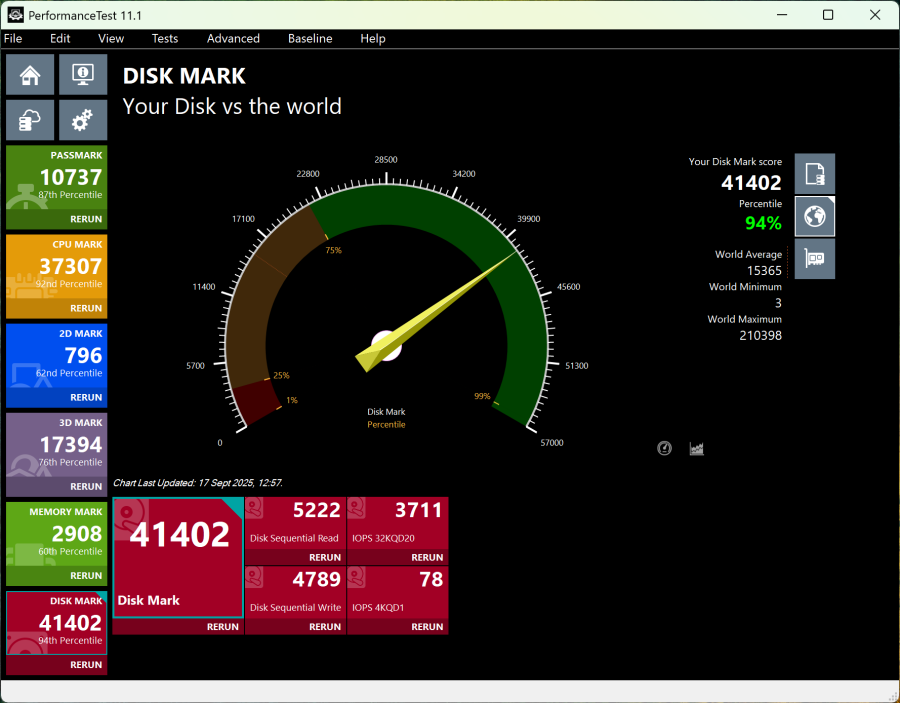
Task: Select the 3D Mark score tile
Action: click(56, 445)
